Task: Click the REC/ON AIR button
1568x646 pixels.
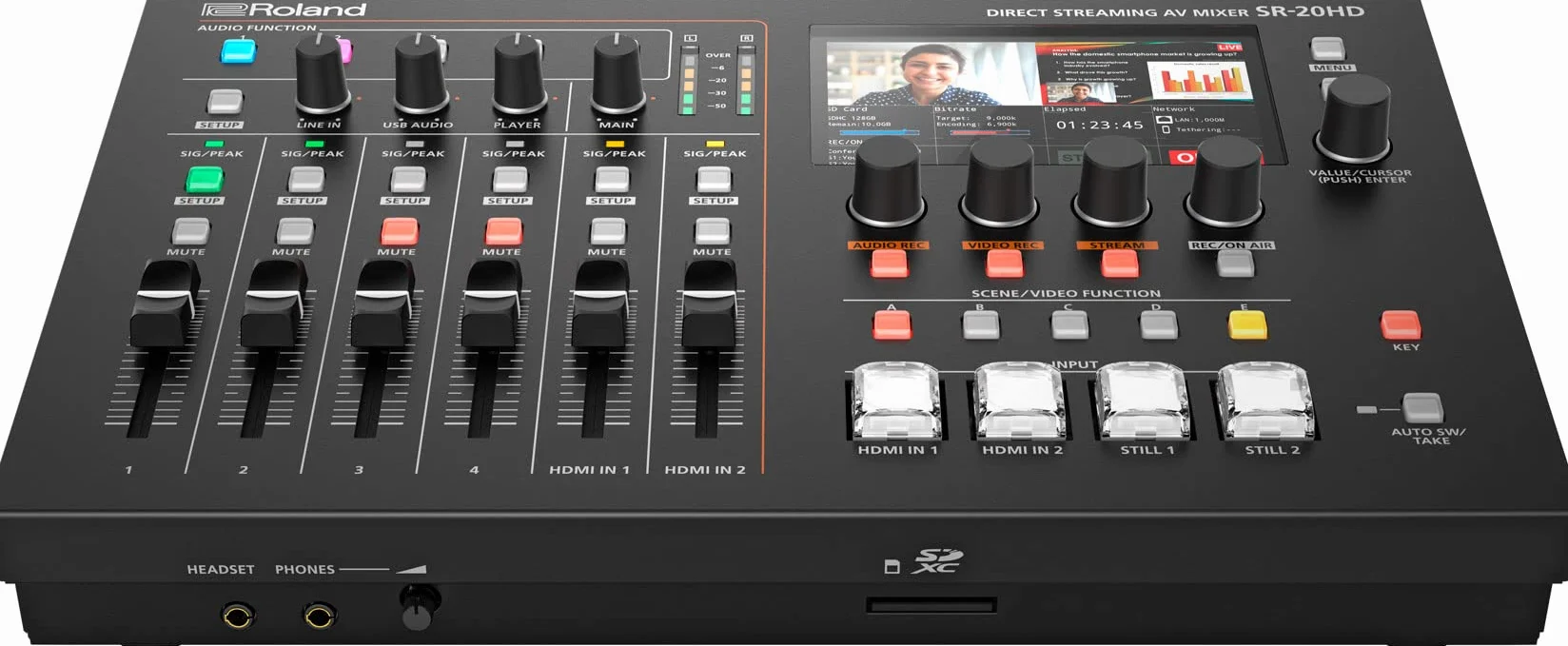Action: [1236, 264]
